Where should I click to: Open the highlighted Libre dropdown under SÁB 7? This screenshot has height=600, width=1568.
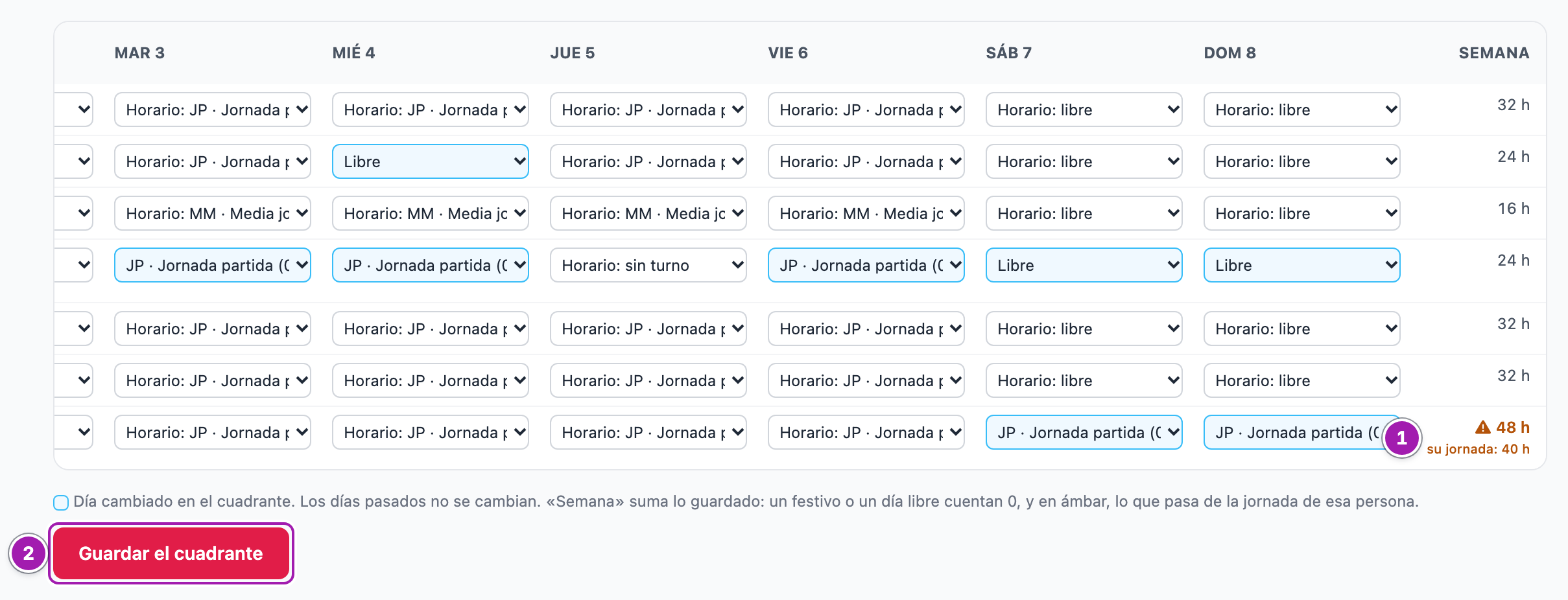click(x=1084, y=265)
